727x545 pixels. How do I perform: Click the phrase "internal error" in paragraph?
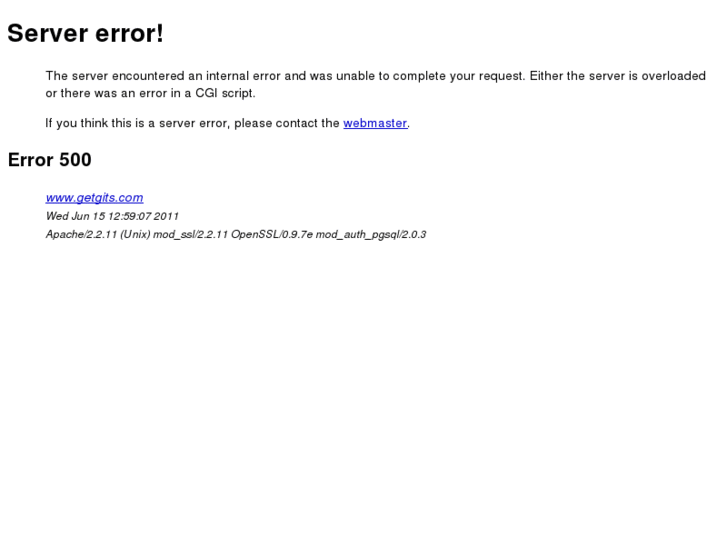click(x=243, y=76)
